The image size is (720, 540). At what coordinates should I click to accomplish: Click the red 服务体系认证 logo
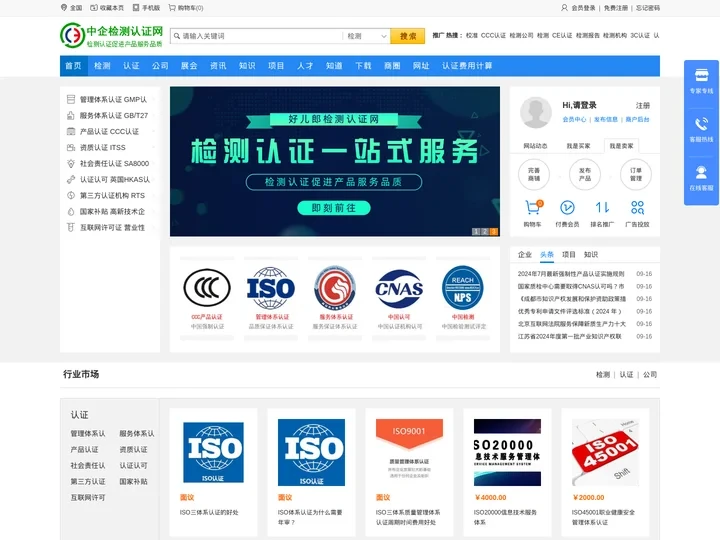[335, 288]
